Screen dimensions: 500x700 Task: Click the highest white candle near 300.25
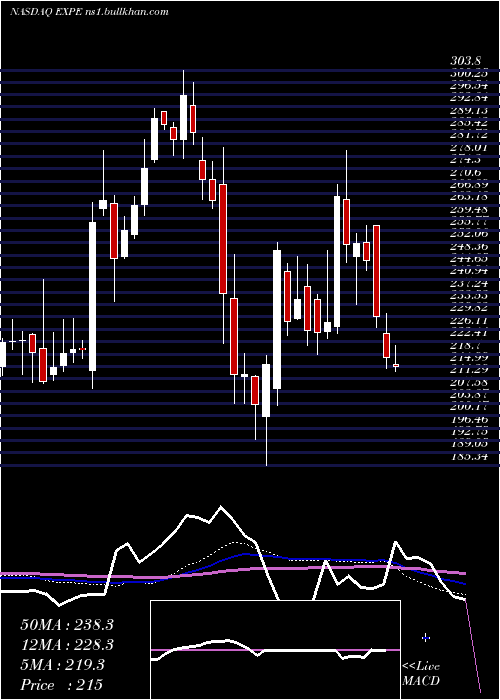pos(183,117)
